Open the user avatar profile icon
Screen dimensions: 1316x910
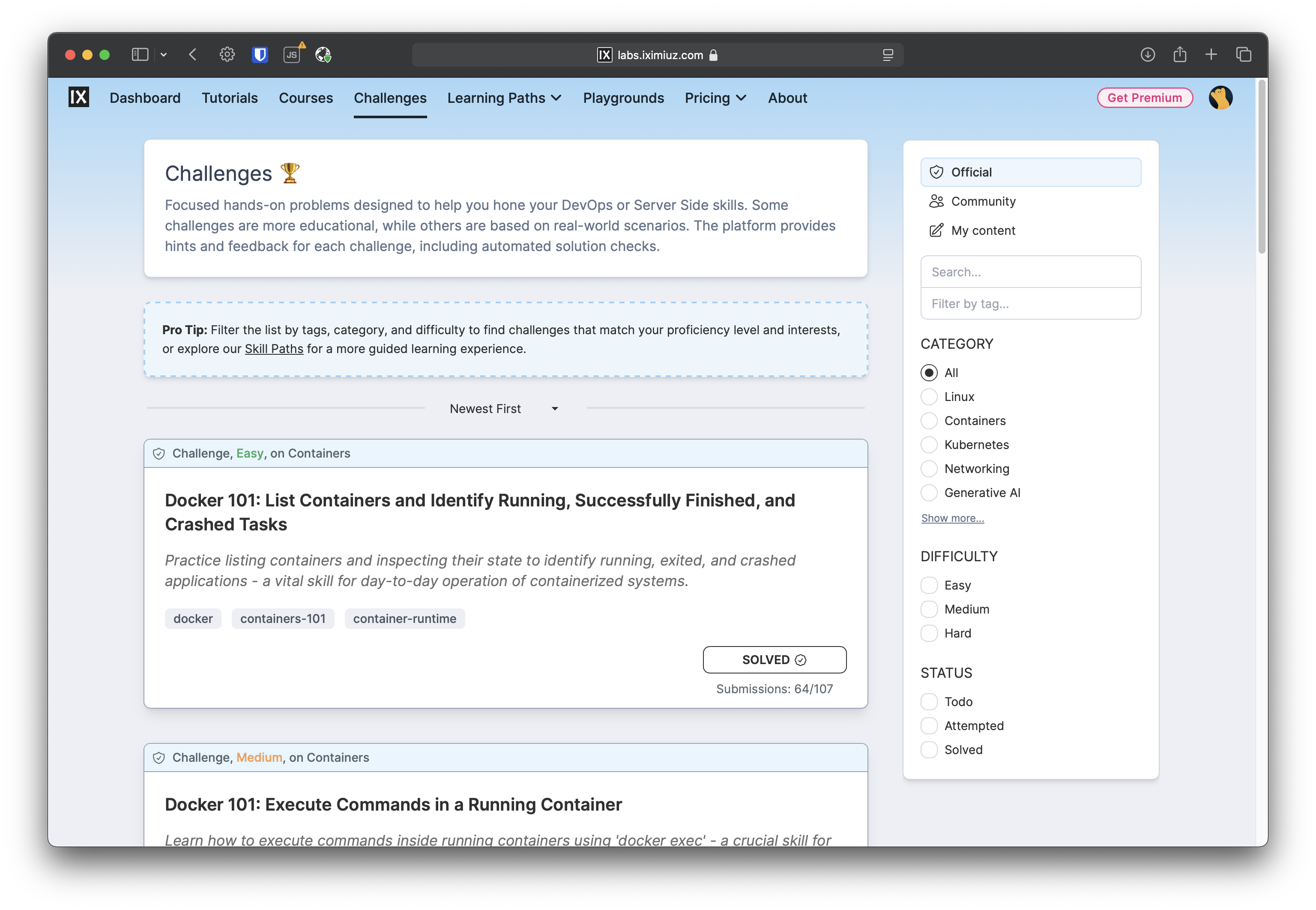click(1220, 98)
